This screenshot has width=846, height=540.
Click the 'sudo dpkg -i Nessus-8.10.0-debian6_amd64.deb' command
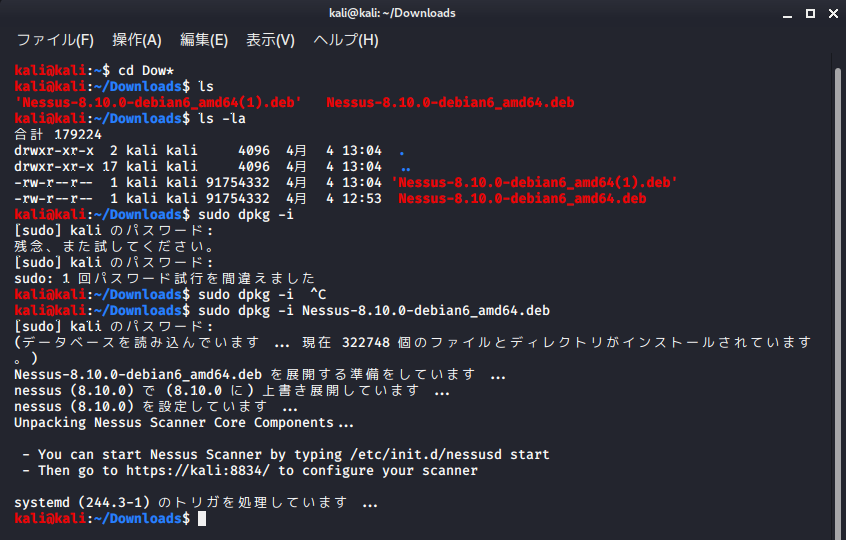click(x=374, y=311)
